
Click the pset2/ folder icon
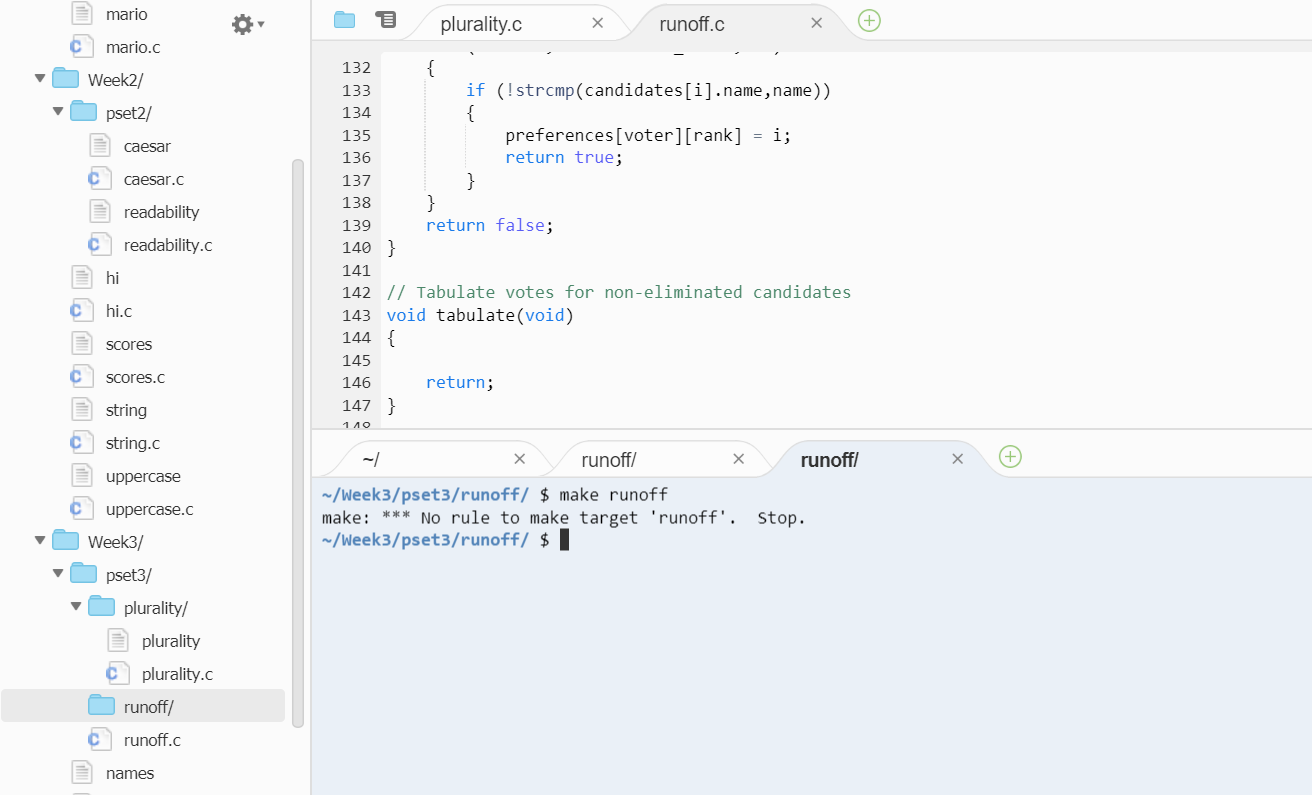84,111
